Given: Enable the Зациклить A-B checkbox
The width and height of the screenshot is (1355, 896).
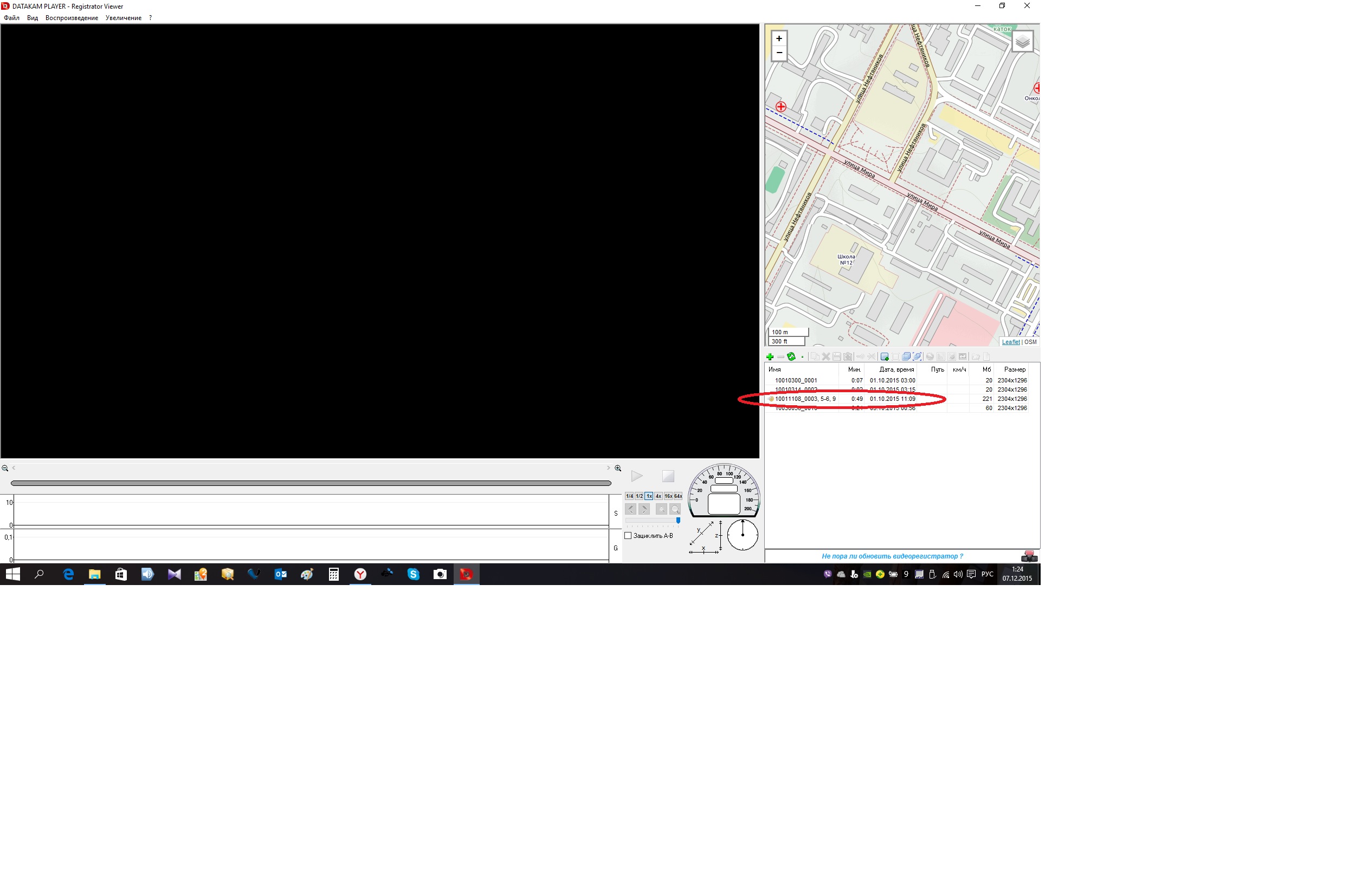Looking at the screenshot, I should pyautogui.click(x=628, y=535).
